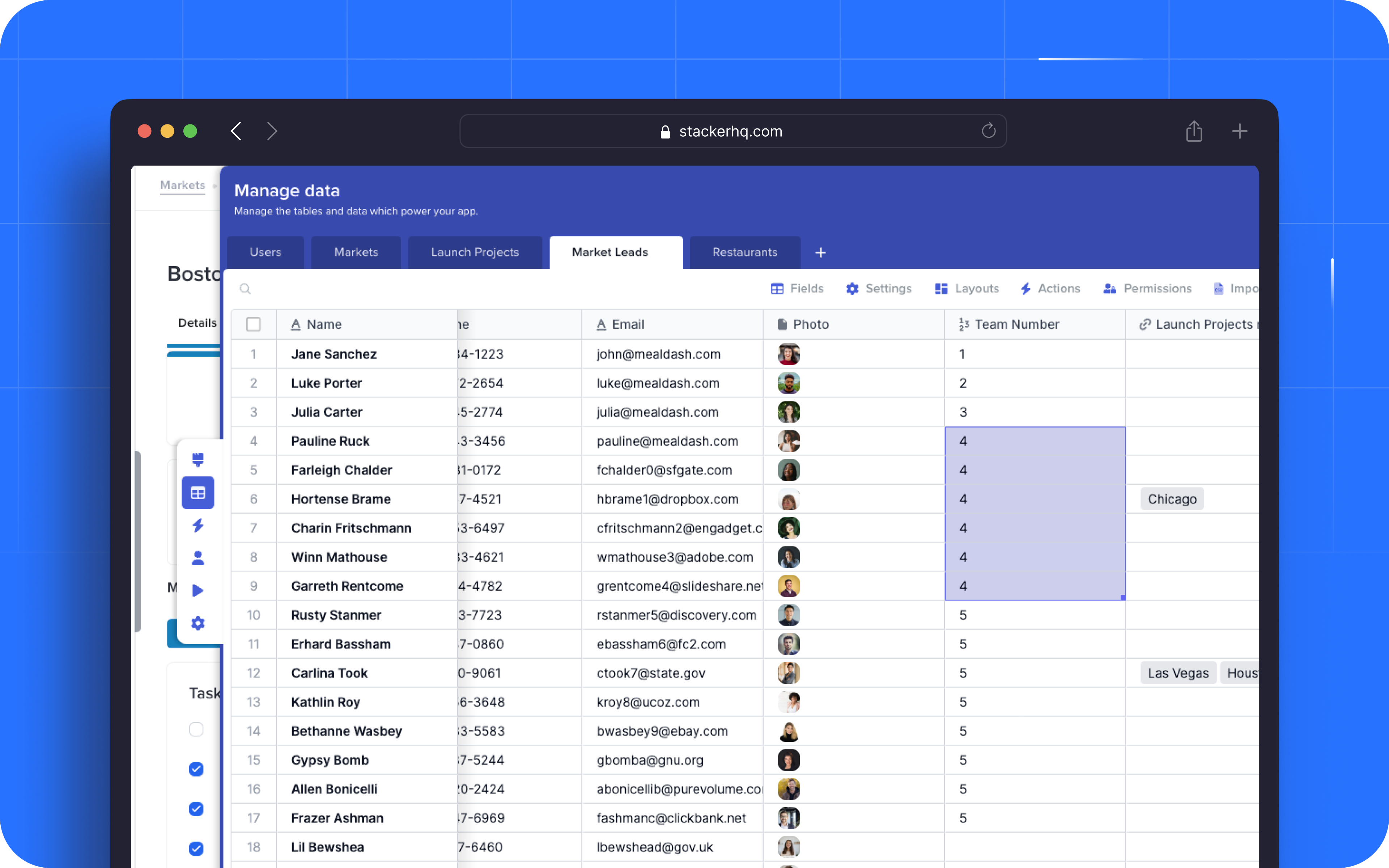Open Actions in the table toolbar

[1050, 289]
